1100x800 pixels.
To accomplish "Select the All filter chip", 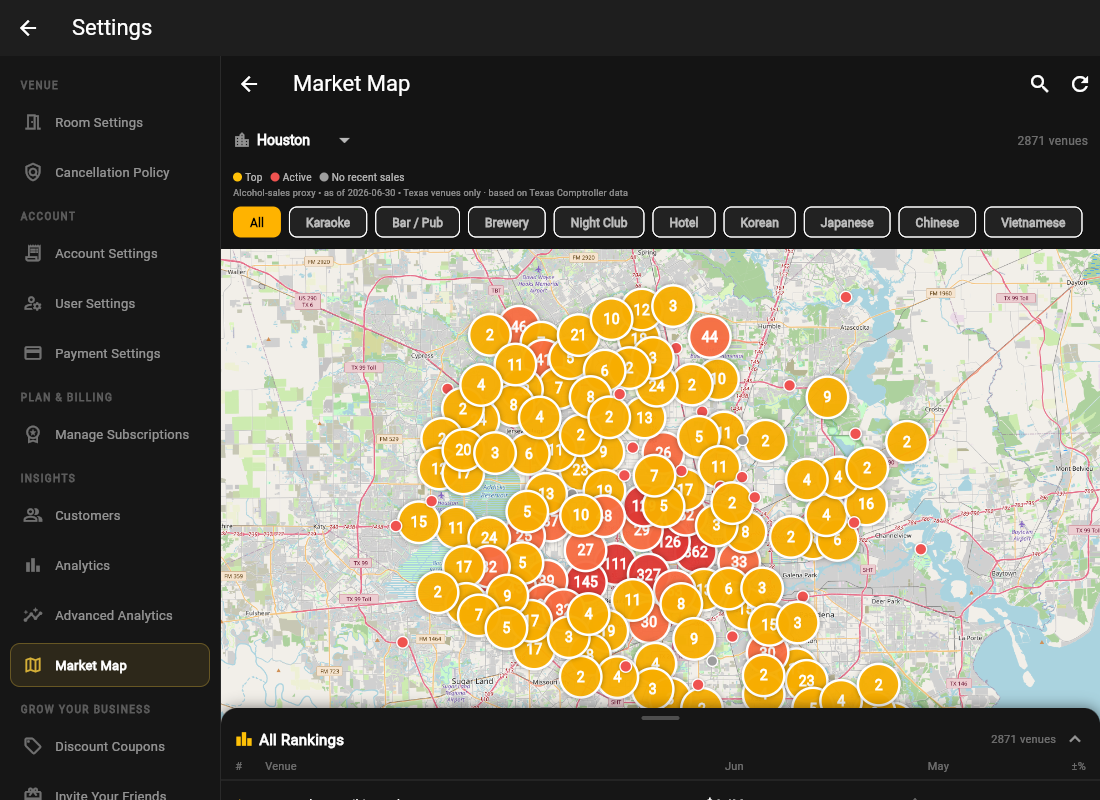I will tap(257, 222).
